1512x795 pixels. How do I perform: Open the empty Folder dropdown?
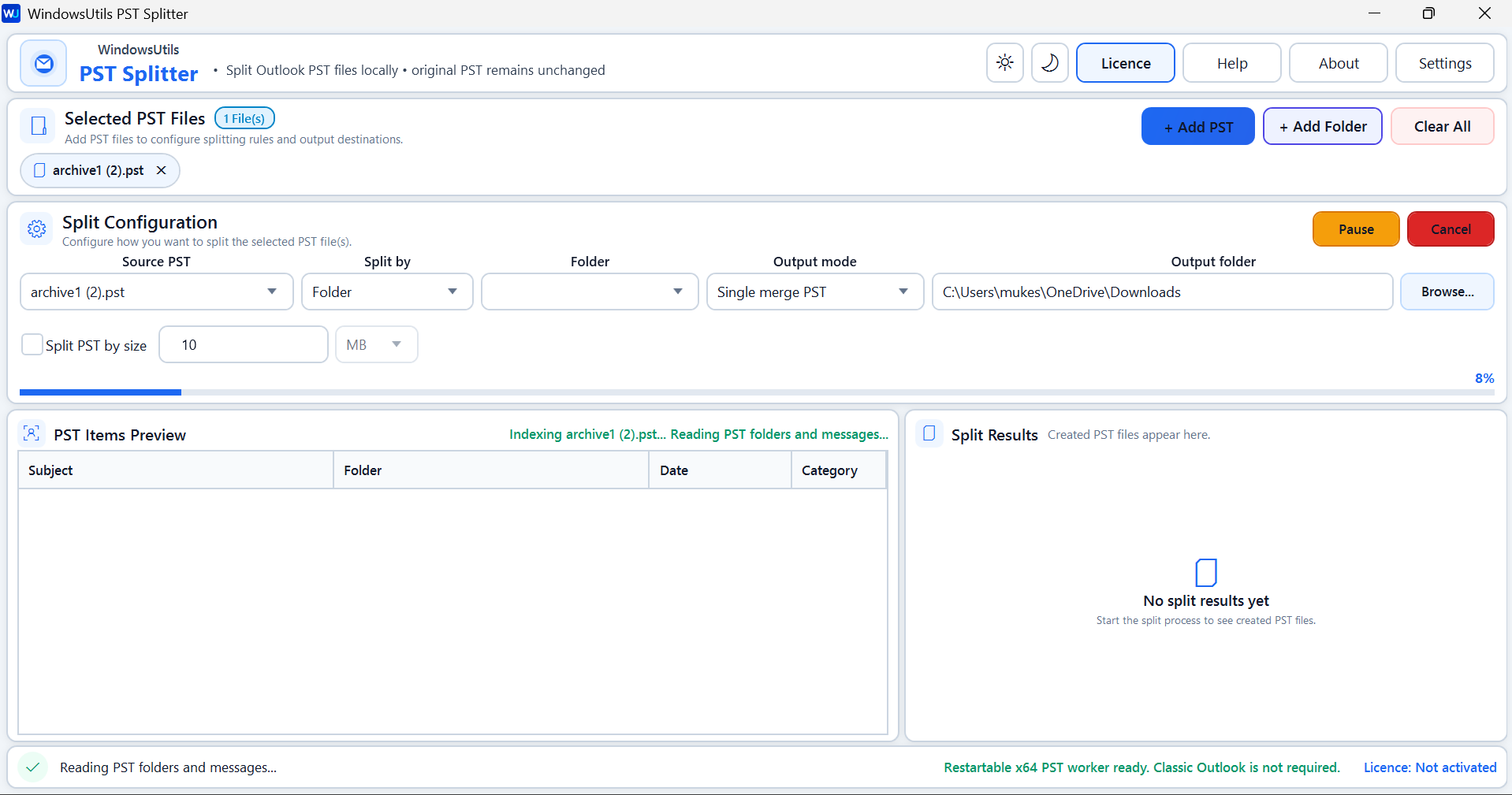point(590,292)
